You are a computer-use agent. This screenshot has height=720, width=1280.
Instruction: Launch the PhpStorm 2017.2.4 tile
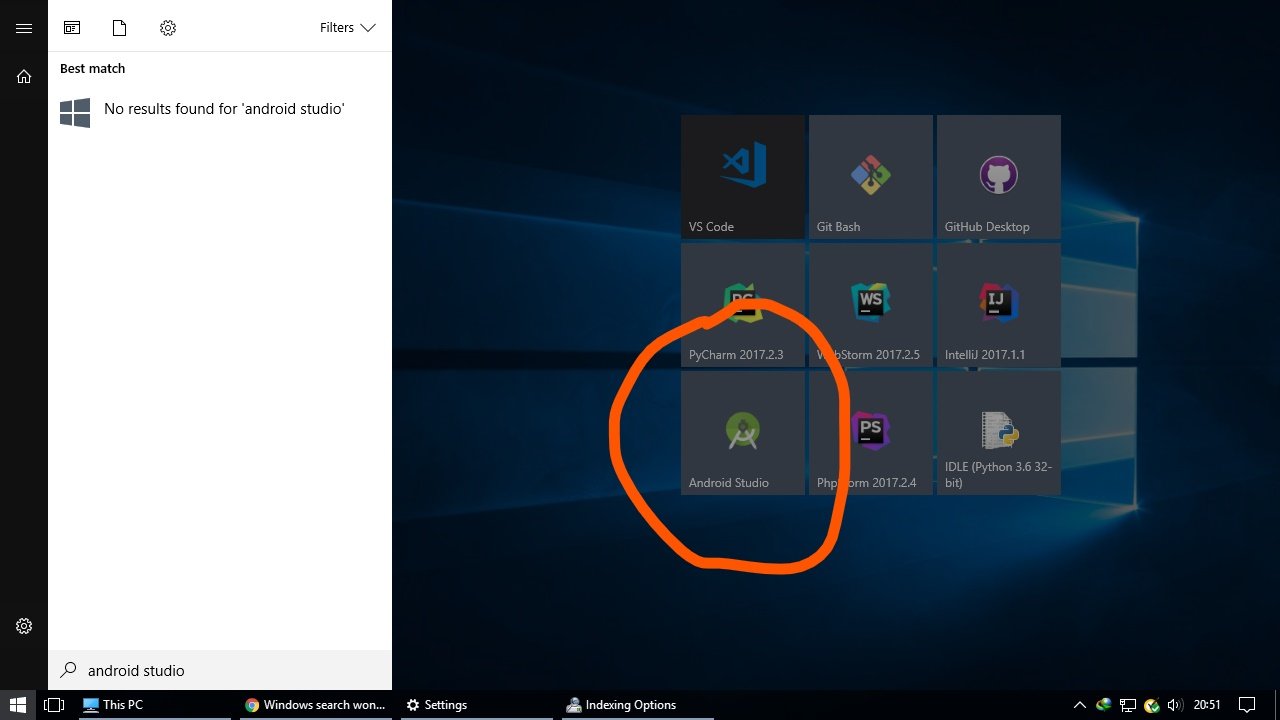click(870, 432)
